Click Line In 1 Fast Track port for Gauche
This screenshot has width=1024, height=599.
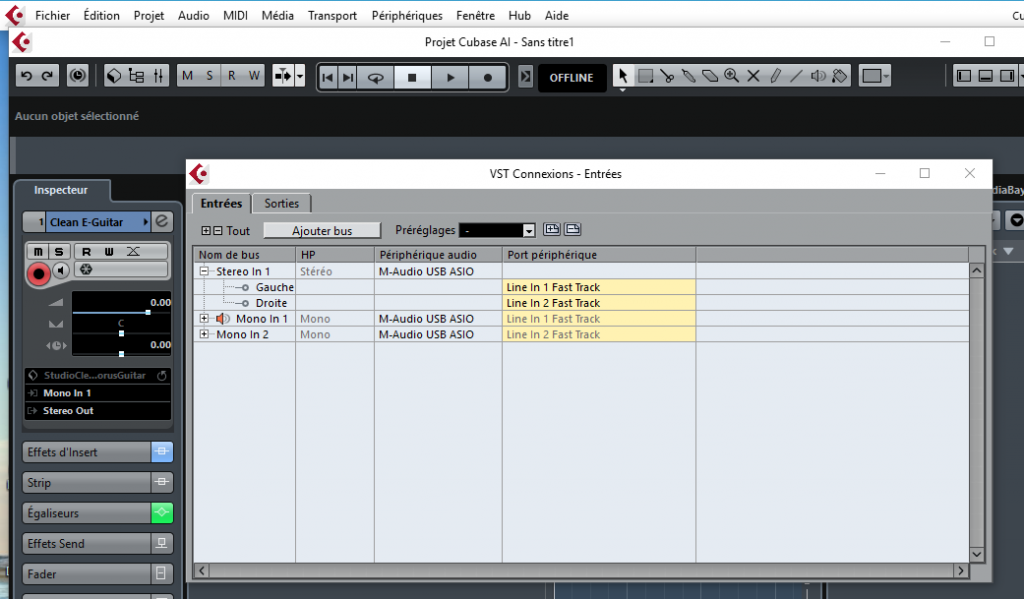[599, 287]
